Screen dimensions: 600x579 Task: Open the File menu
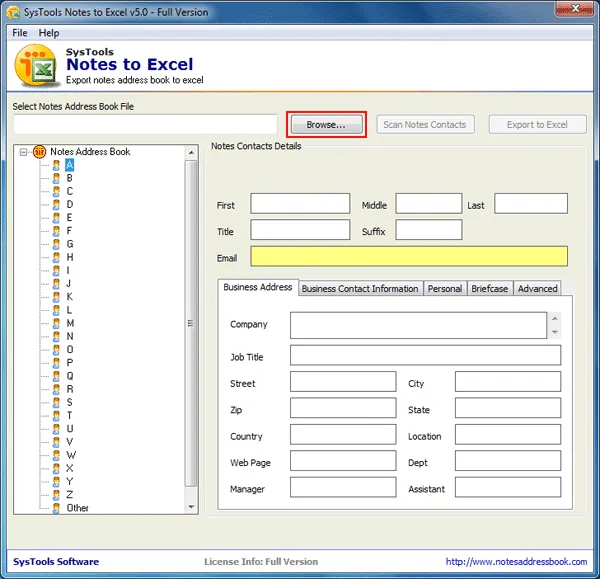20,33
